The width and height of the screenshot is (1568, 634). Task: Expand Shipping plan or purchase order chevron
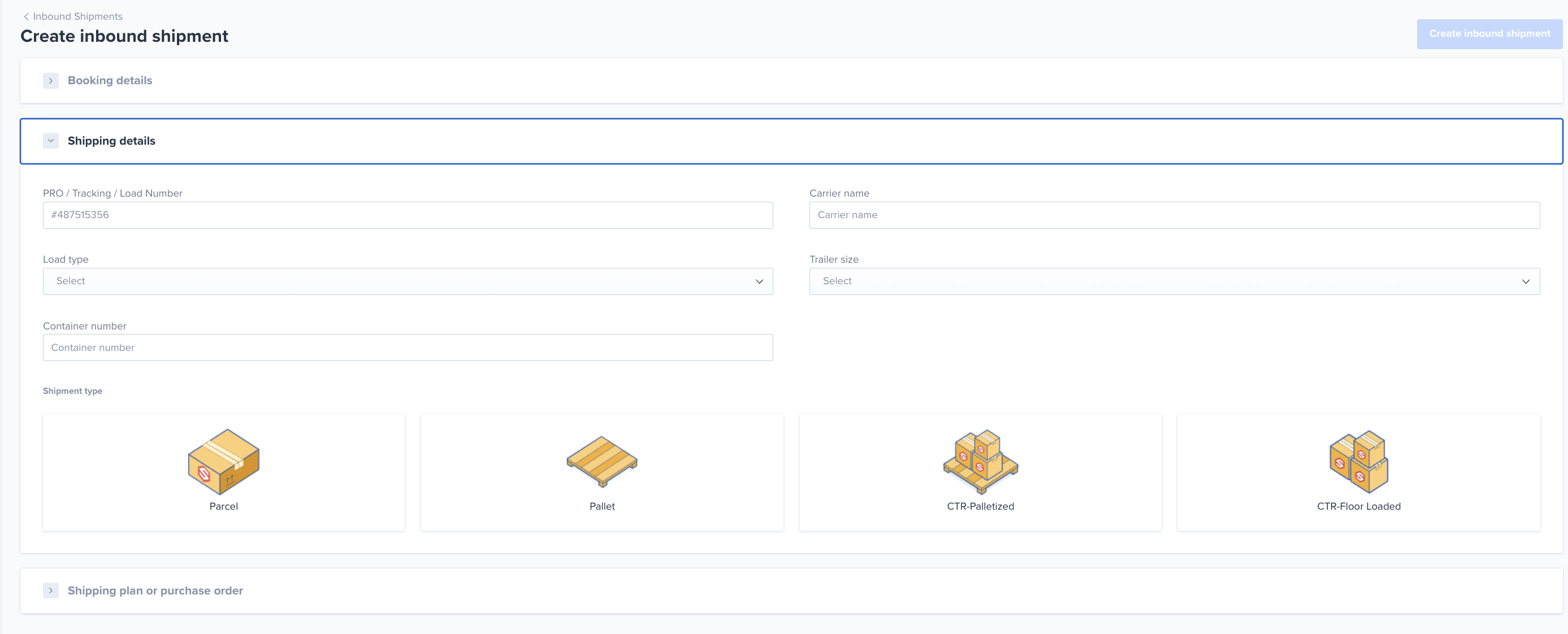pyautogui.click(x=50, y=590)
